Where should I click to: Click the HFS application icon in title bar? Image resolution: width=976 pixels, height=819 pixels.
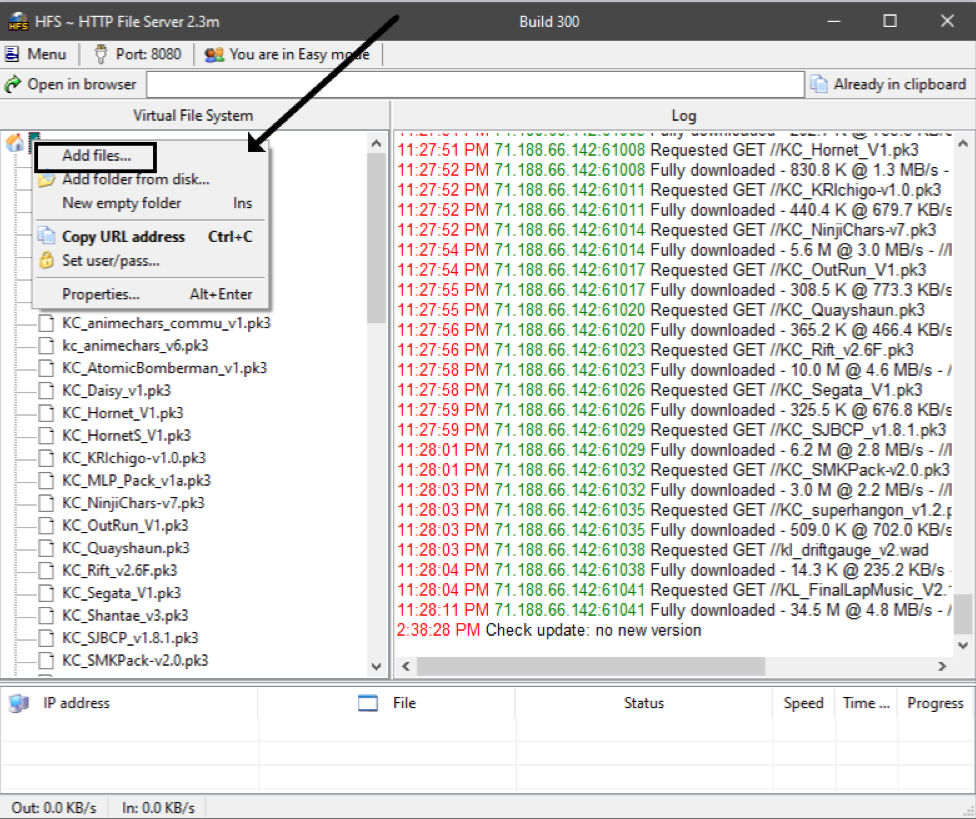(17, 22)
